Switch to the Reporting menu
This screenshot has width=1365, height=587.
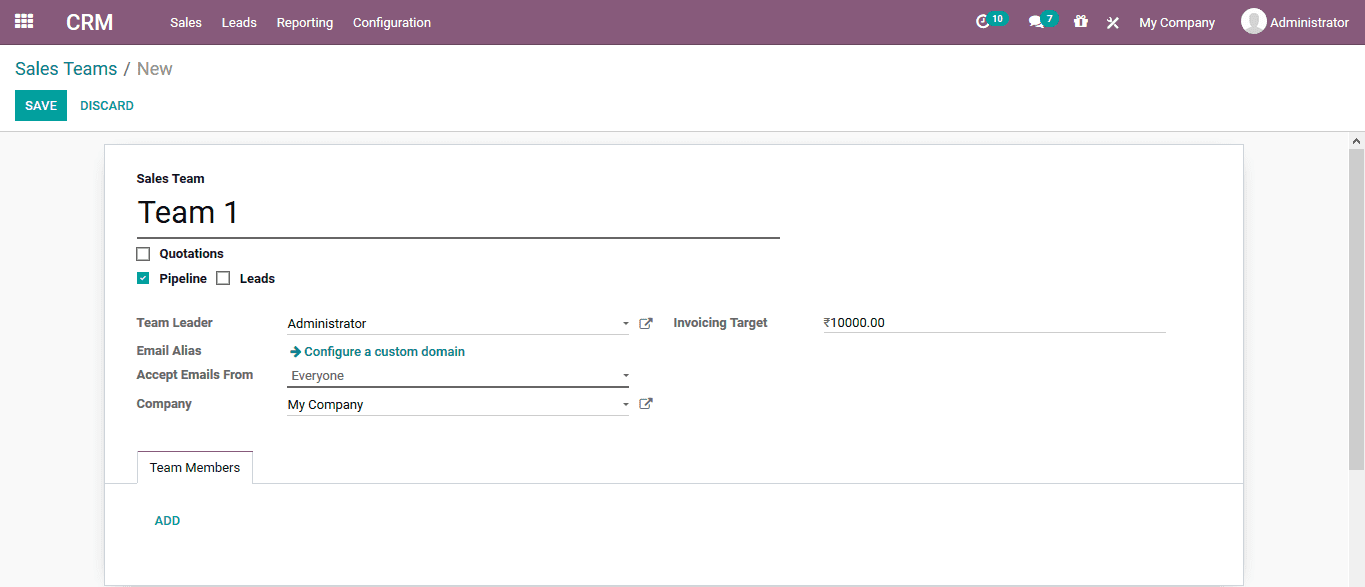304,22
